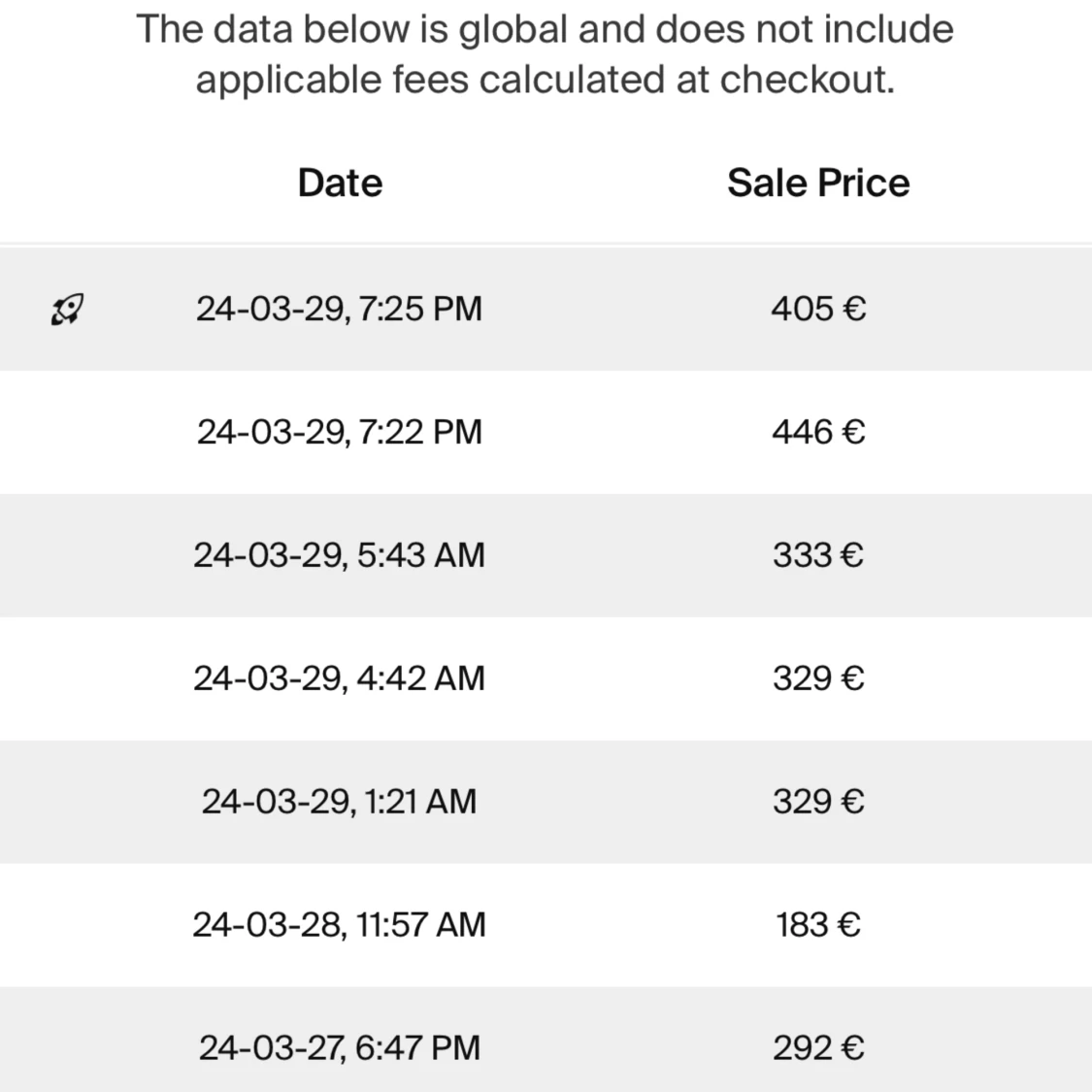The height and width of the screenshot is (1092, 1092).
Task: Click the 329 € price for the 4:42 AM sale
Action: 818,678
